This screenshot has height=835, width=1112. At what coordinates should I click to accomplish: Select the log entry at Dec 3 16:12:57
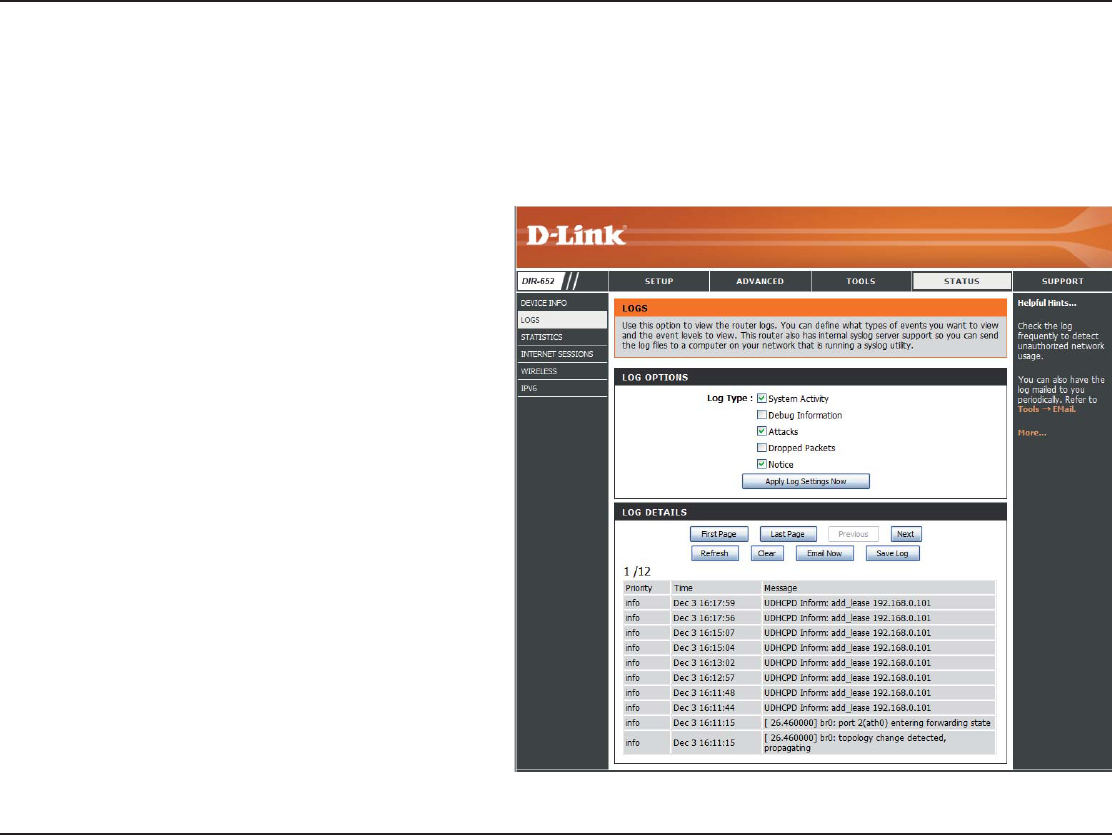coord(809,678)
